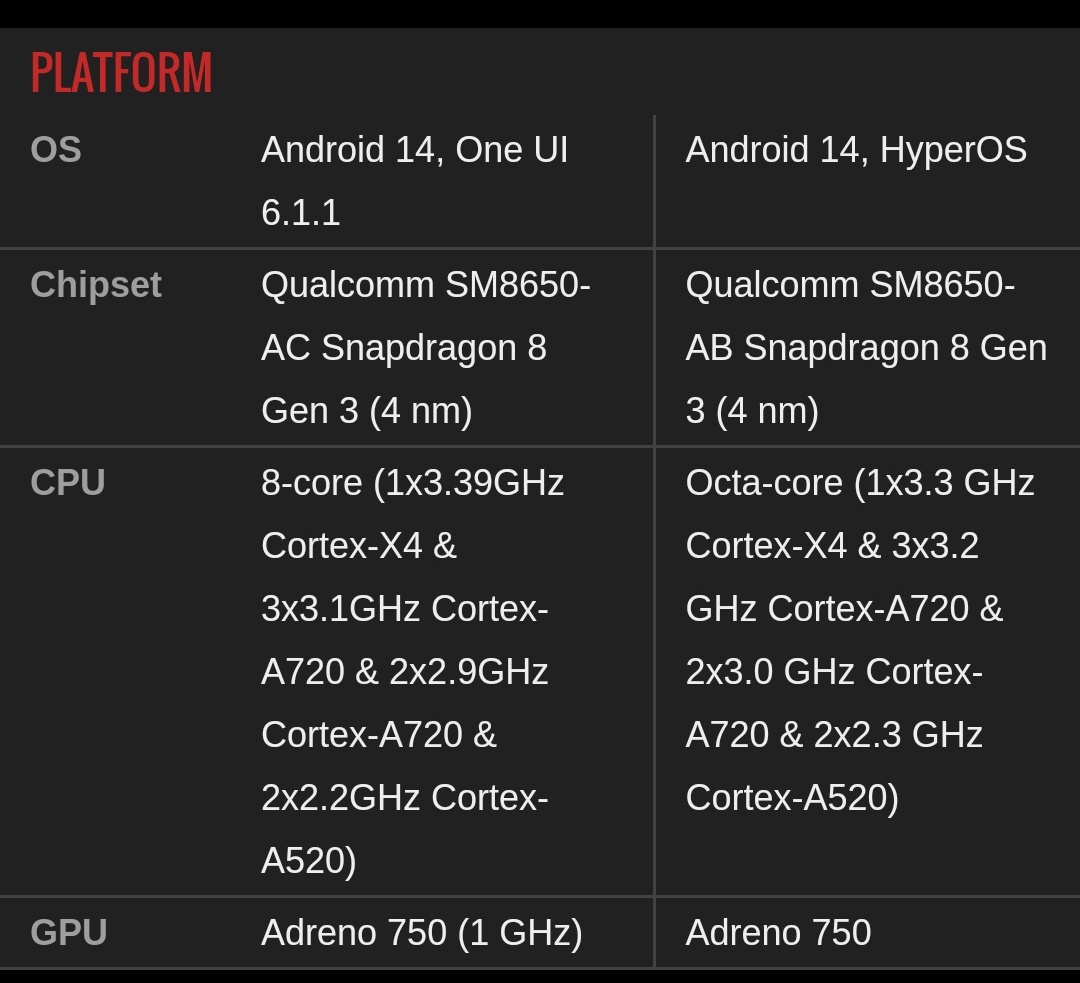Select the 'A720 & 2x2.3 GHz' line
The width and height of the screenshot is (1080, 983).
pos(834,735)
